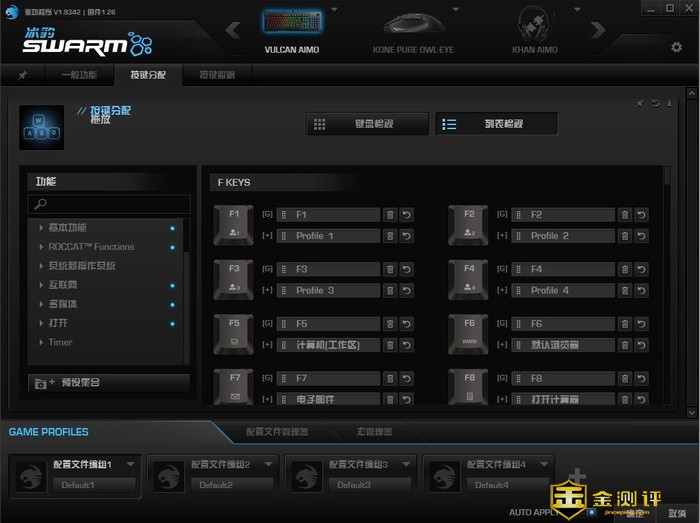
Task: Switch to the 按键照明 tab
Action: [x=217, y=75]
